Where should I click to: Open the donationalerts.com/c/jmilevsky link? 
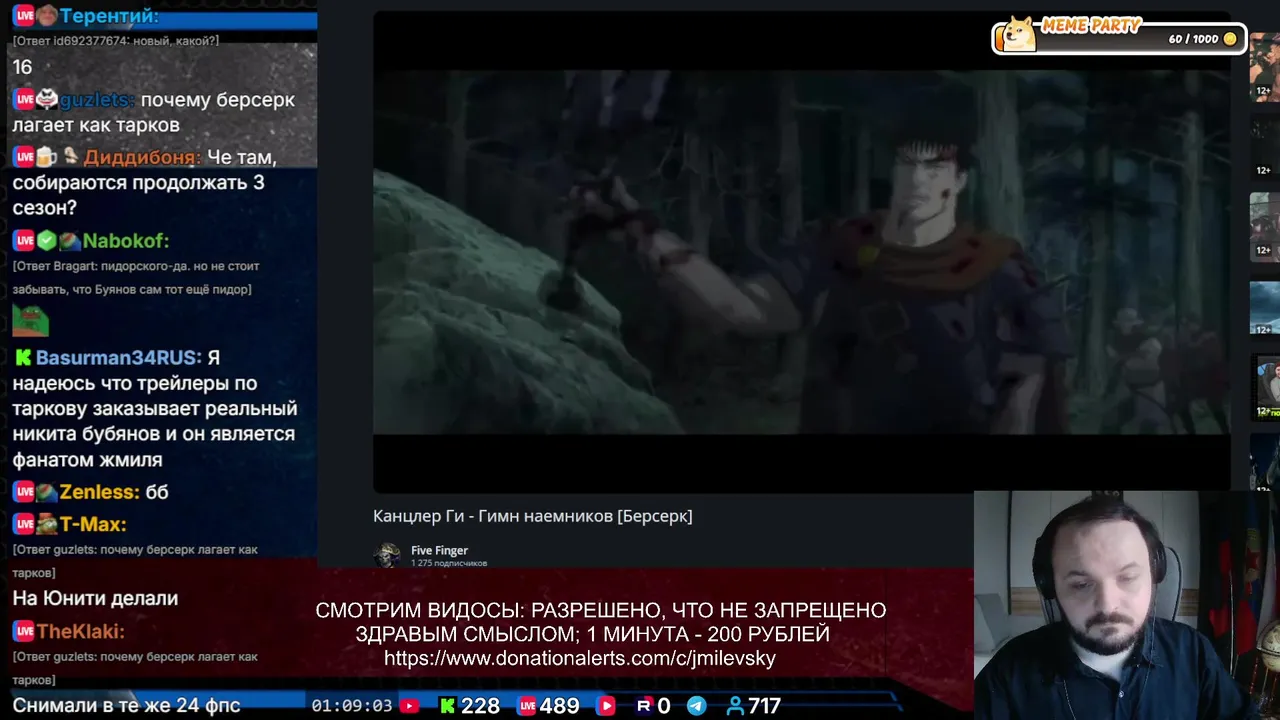pyautogui.click(x=580, y=658)
